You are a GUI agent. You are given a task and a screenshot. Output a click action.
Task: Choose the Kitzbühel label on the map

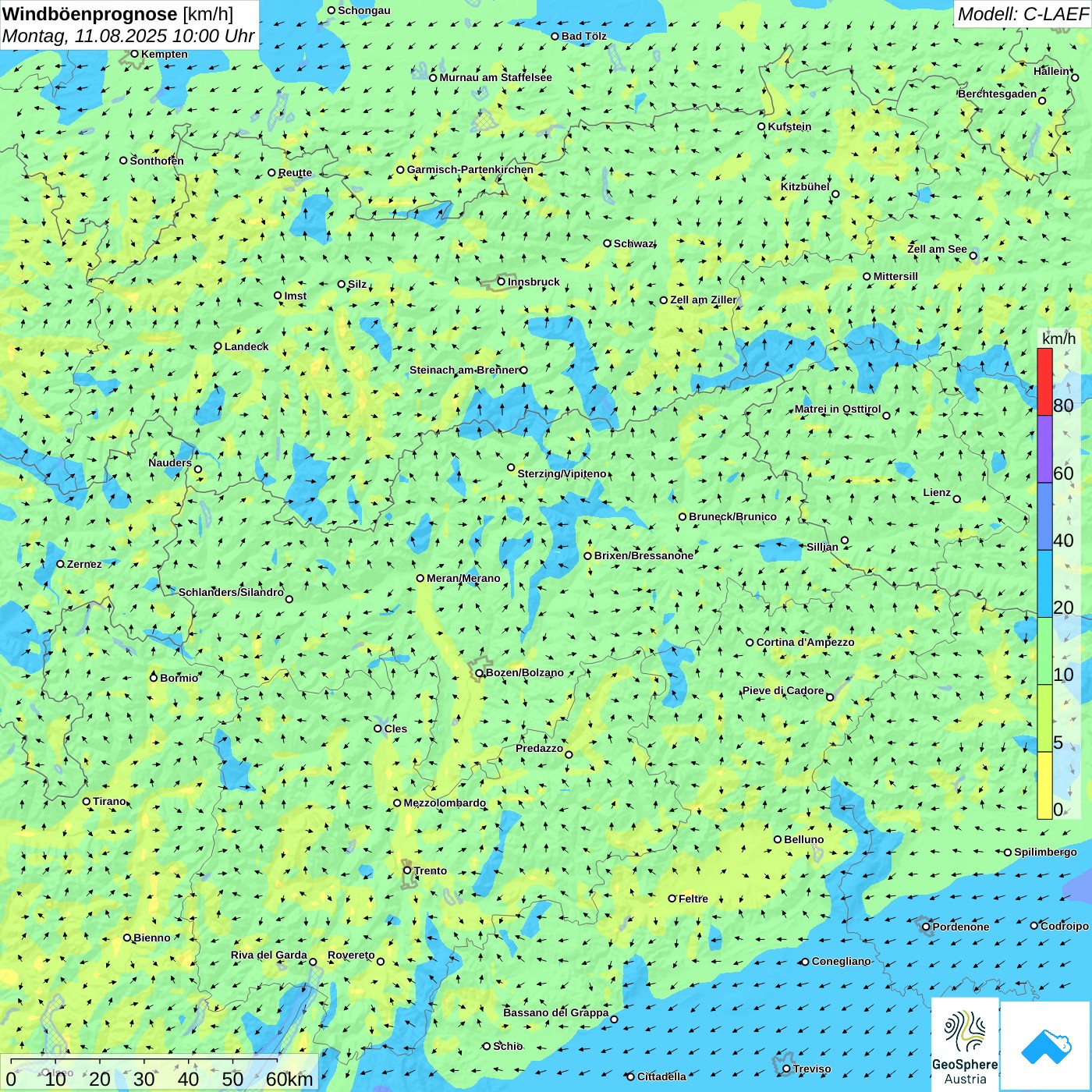pyautogui.click(x=805, y=186)
